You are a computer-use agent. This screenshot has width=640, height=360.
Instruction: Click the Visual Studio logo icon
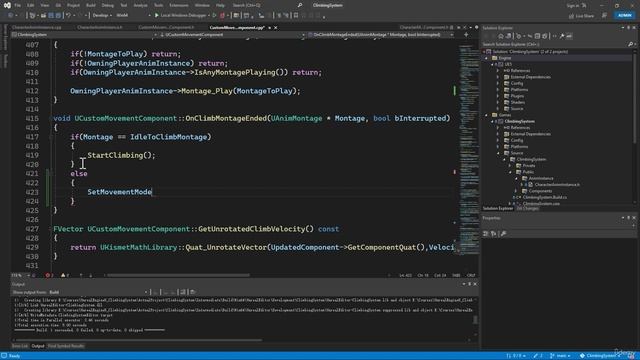[x=7, y=5]
